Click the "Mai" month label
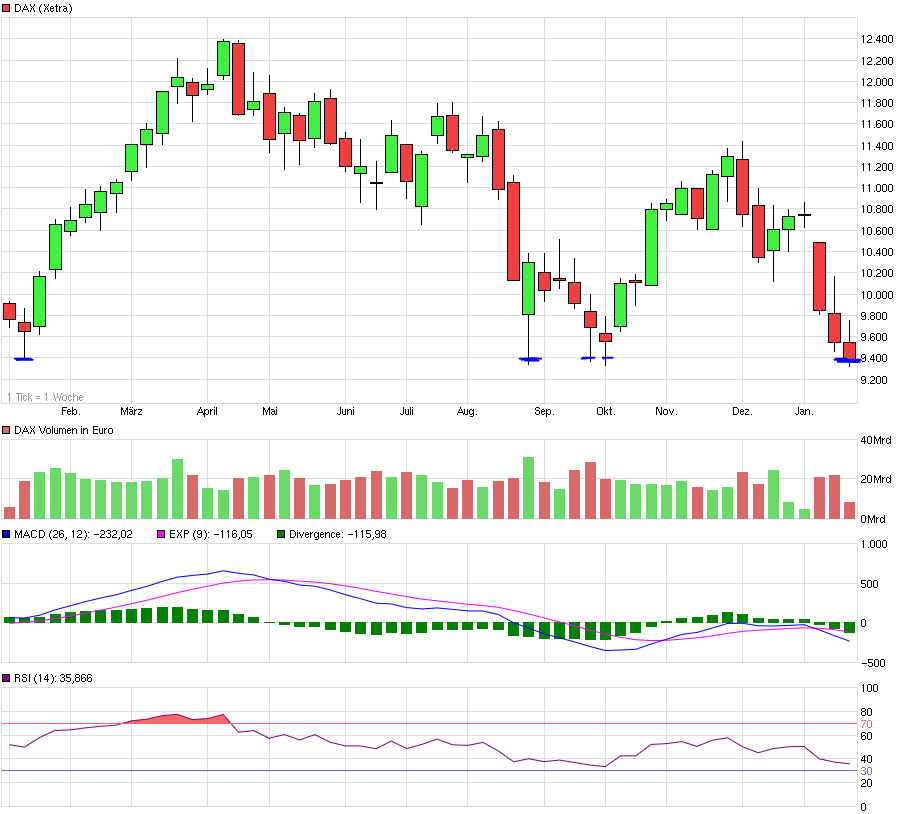This screenshot has width=904, height=814. pos(269,411)
